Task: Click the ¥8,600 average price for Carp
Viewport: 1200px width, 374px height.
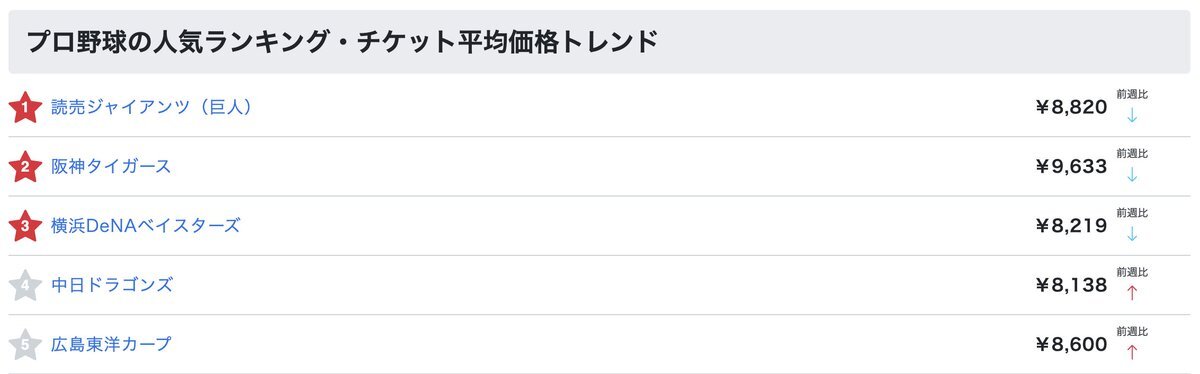Action: pos(1071,344)
